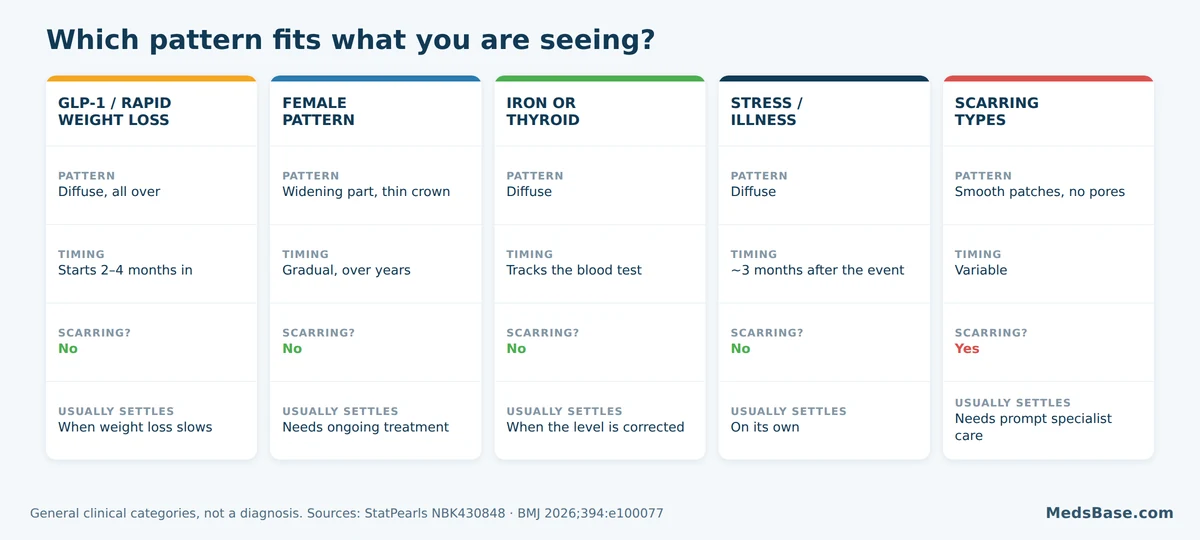Screen dimensions: 1200x540
Task: Click the red 'Yes' scarring value
Action: [967, 349]
